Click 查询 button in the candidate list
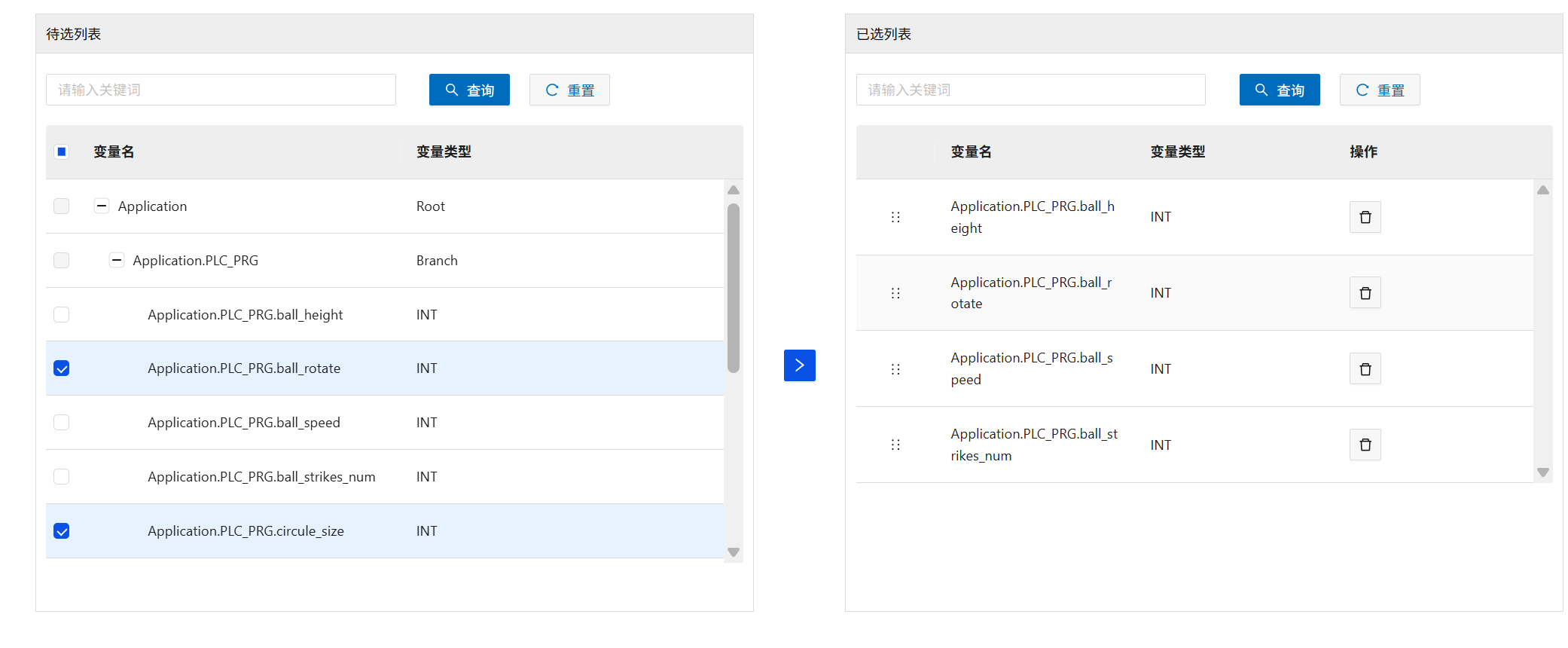Viewport: 1568px width, 648px height. 469,90
